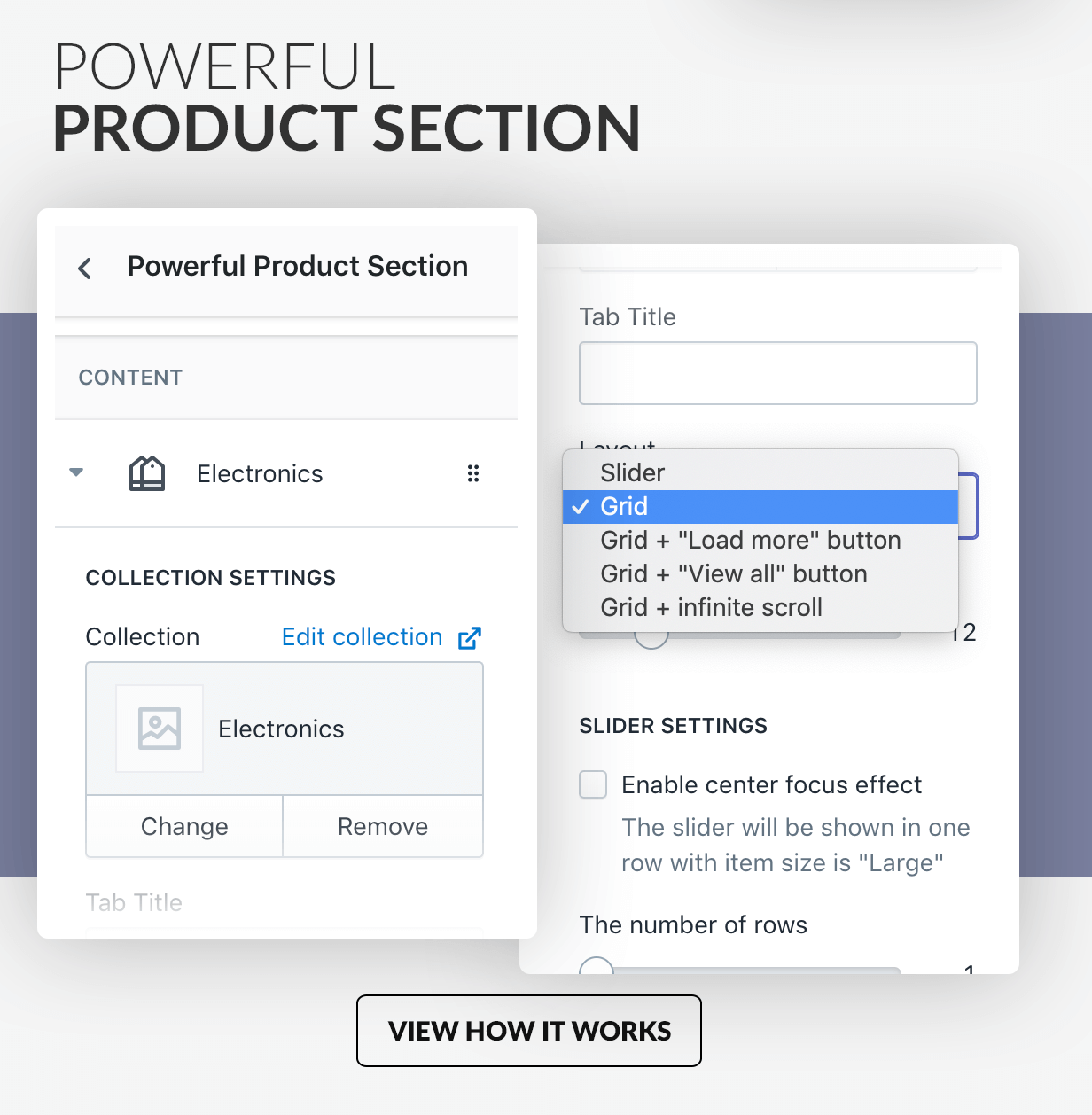Click the number of rows slider handle
Image resolution: width=1092 pixels, height=1115 pixels.
point(597,966)
